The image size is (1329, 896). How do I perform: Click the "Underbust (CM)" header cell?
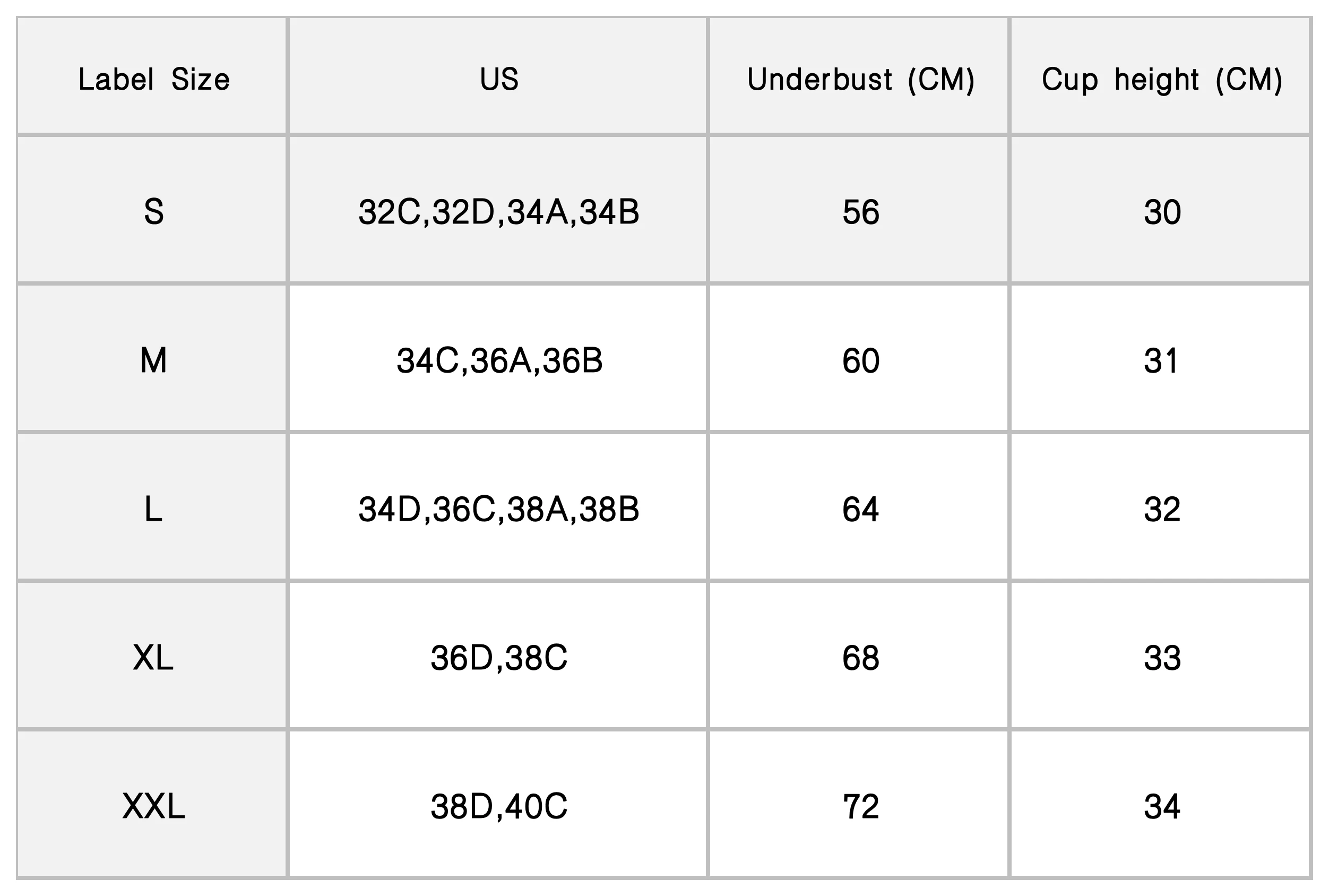[x=860, y=79]
